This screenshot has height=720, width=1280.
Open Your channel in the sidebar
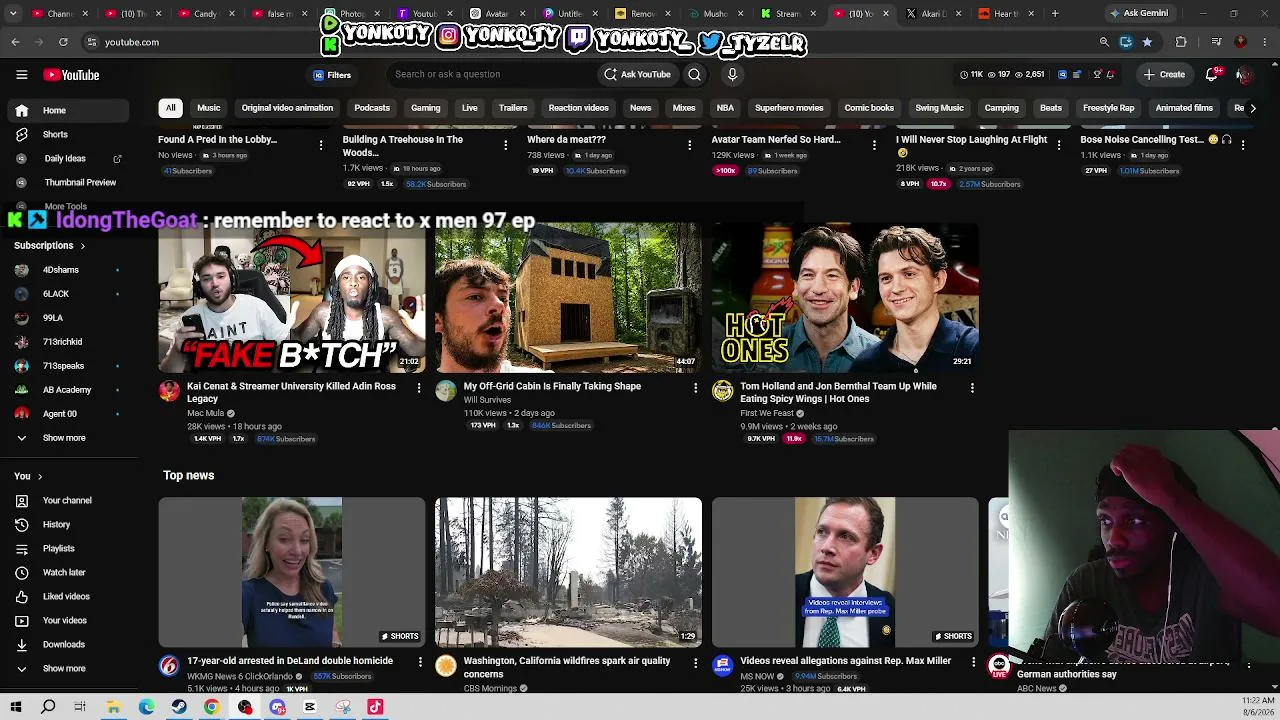coord(67,500)
